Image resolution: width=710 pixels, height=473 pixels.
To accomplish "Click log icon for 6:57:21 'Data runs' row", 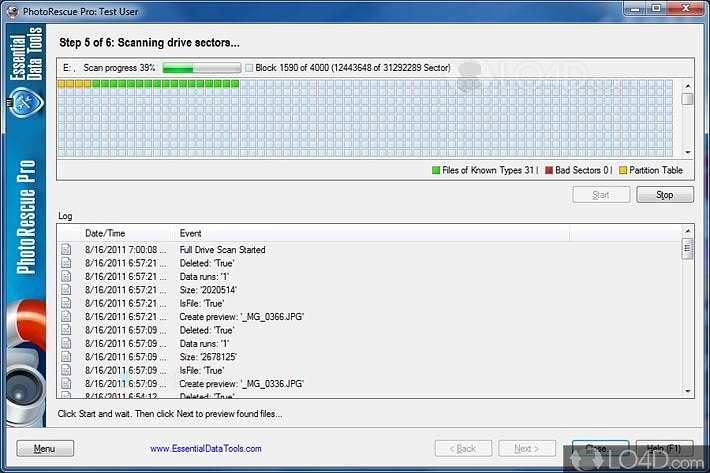I will (66, 276).
